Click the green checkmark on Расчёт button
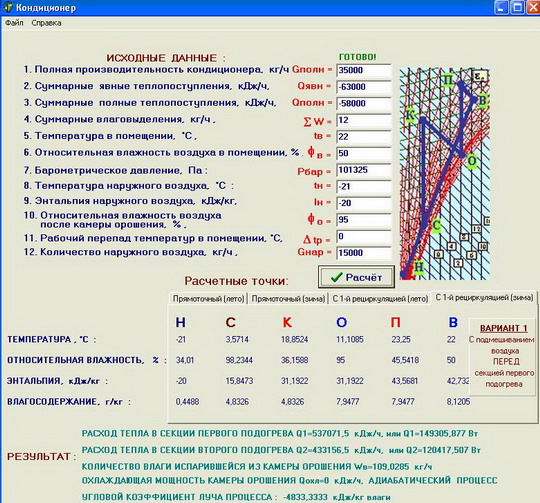This screenshot has width=540, height=503. point(336,277)
